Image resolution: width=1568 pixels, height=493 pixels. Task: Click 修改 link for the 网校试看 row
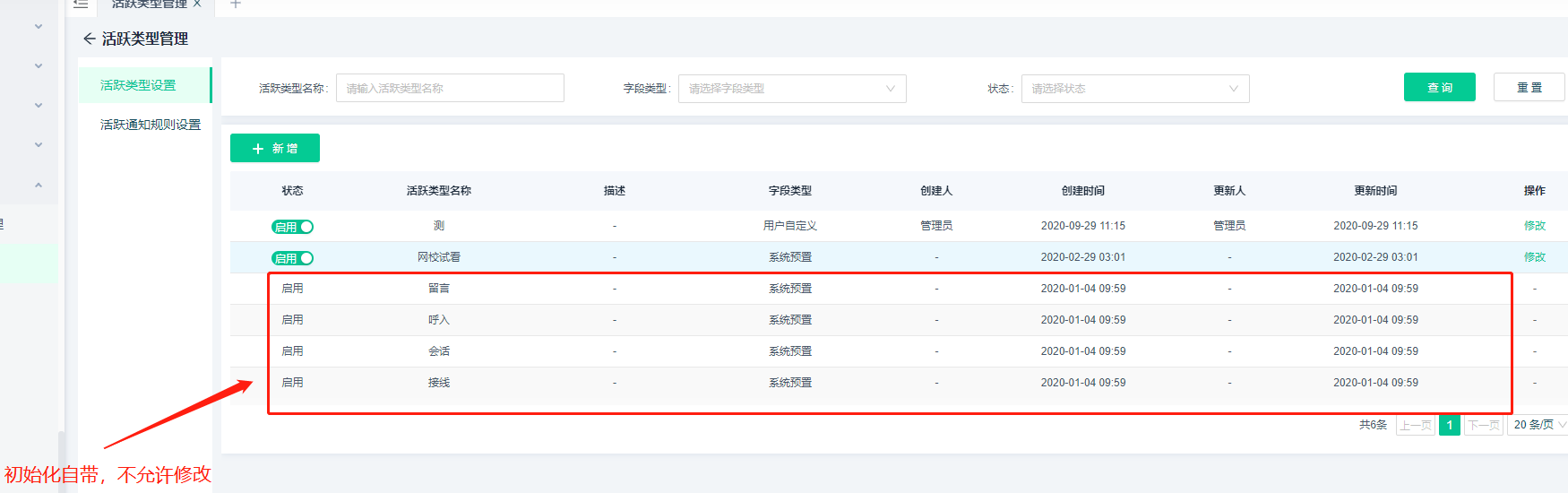click(1534, 257)
